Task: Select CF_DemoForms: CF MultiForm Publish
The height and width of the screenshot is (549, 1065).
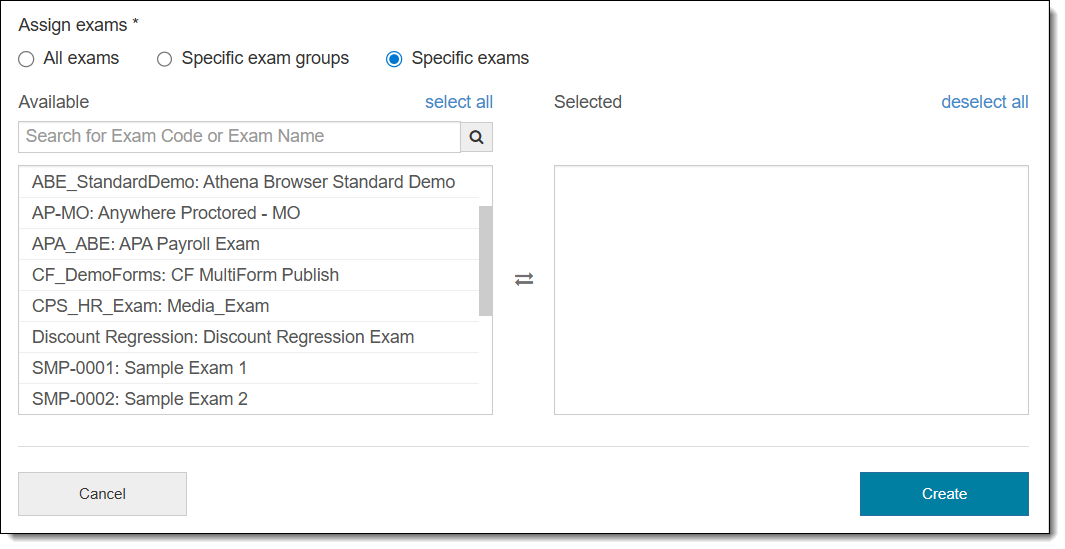Action: (185, 275)
